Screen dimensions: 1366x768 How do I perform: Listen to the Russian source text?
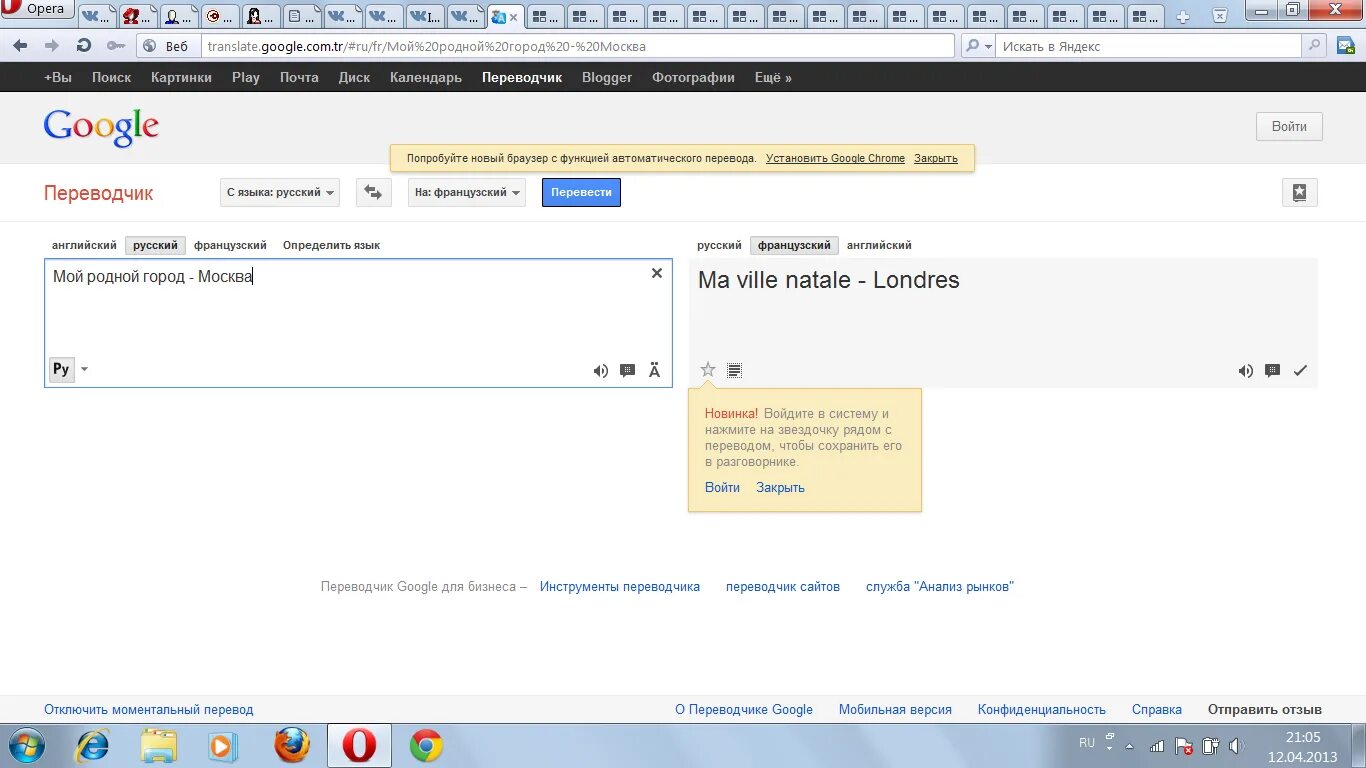click(600, 371)
